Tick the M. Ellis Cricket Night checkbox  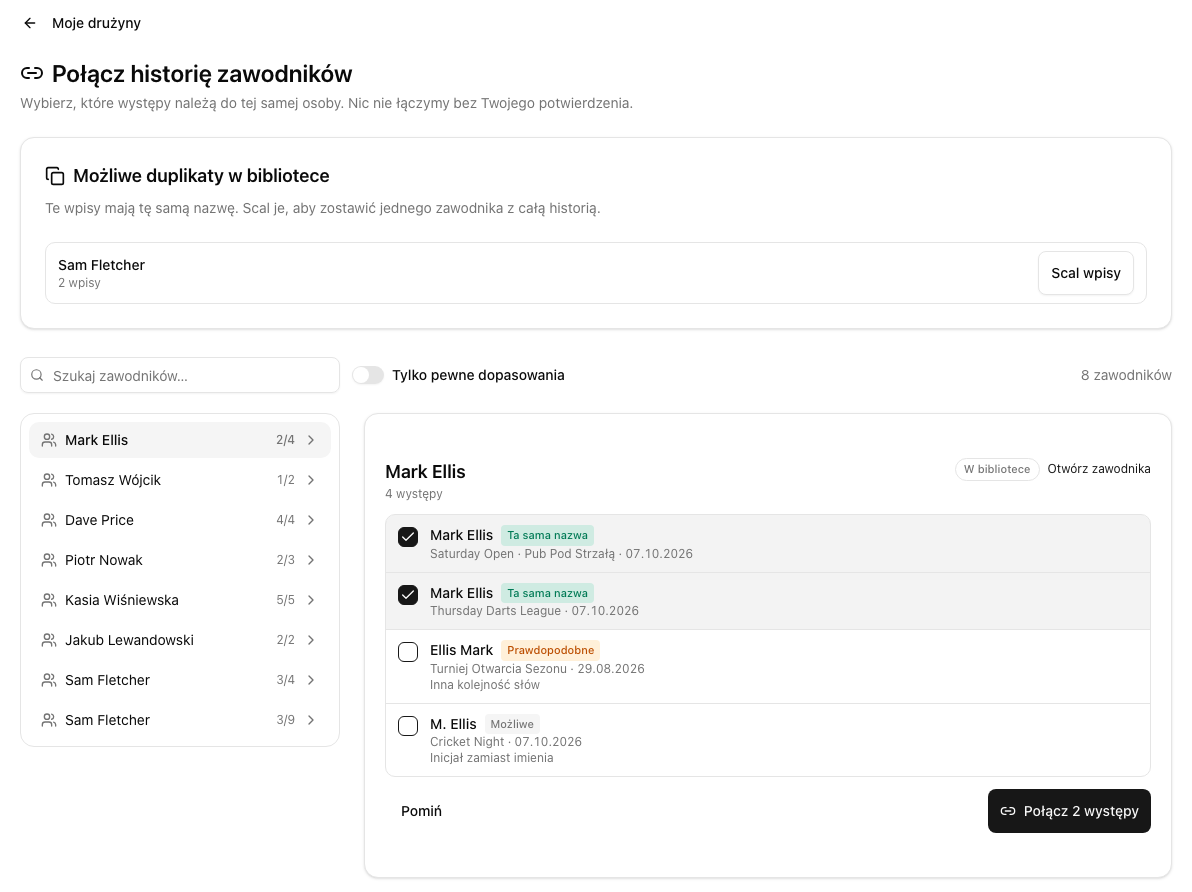(408, 725)
